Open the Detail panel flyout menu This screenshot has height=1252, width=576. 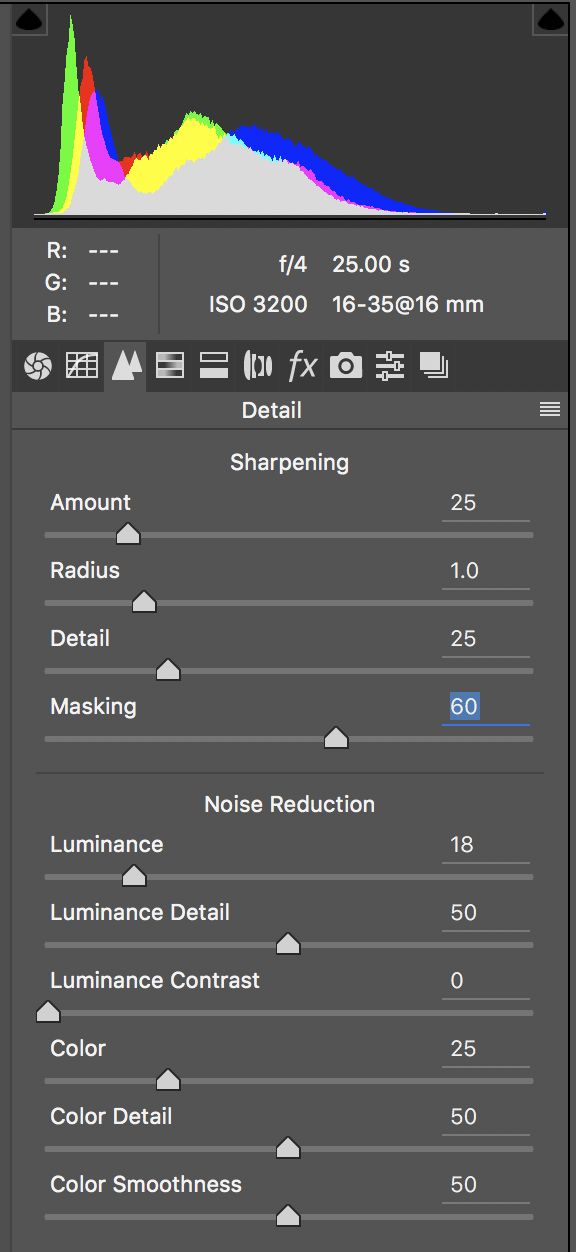[x=550, y=410]
